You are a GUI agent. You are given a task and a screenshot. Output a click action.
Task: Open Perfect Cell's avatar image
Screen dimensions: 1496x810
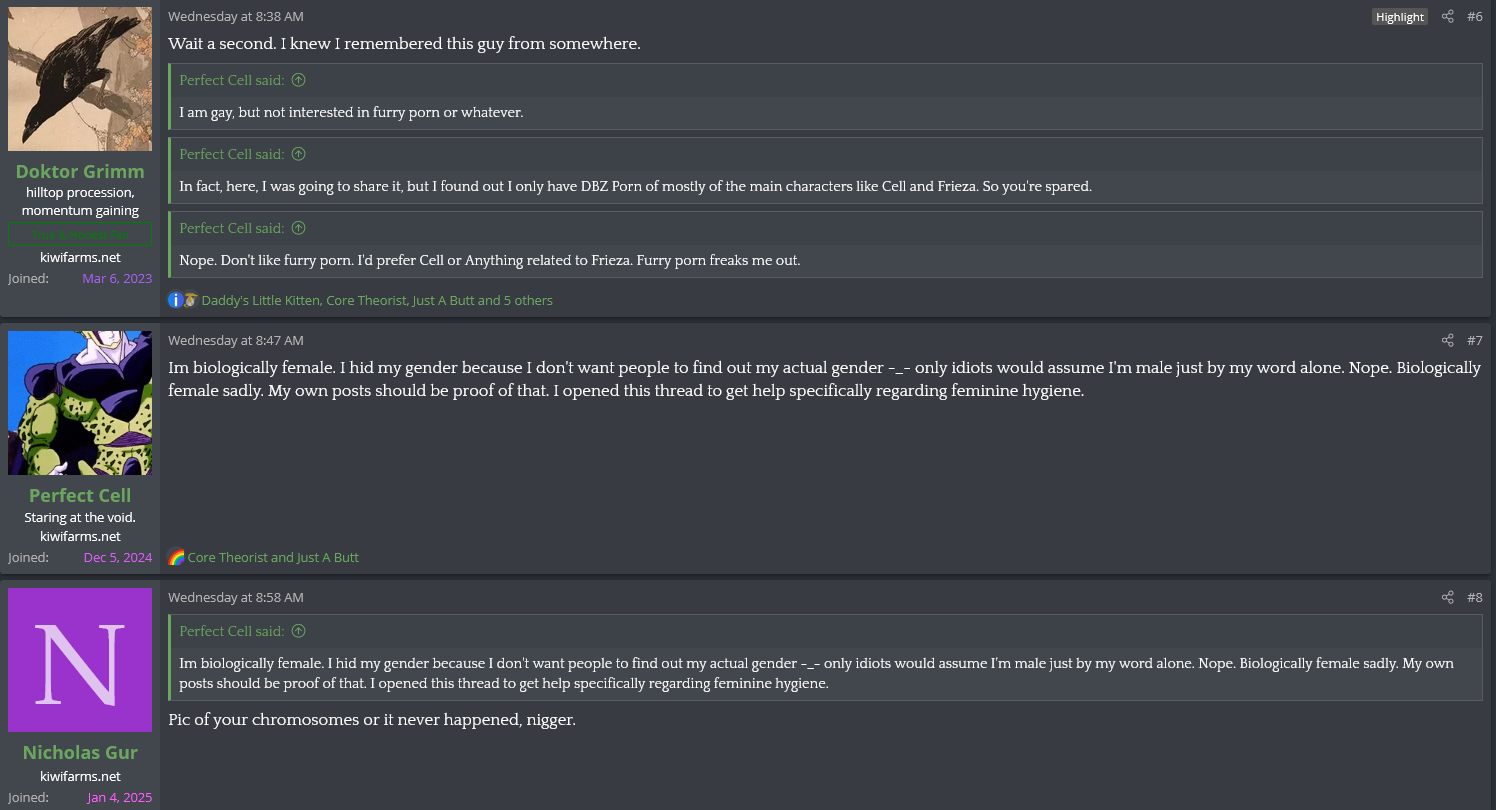pyautogui.click(x=80, y=403)
